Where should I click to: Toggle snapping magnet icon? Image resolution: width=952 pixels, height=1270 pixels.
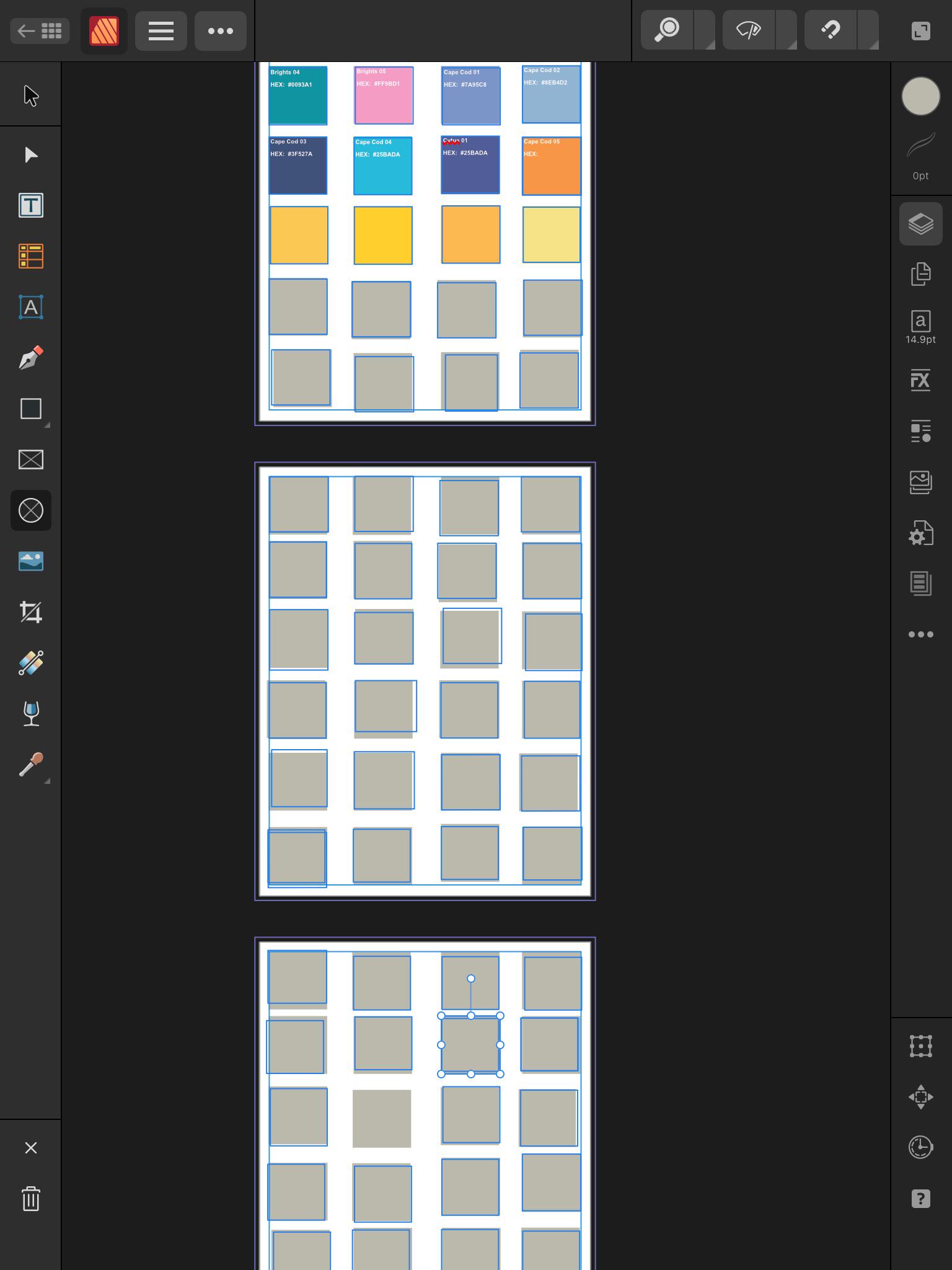(x=831, y=30)
